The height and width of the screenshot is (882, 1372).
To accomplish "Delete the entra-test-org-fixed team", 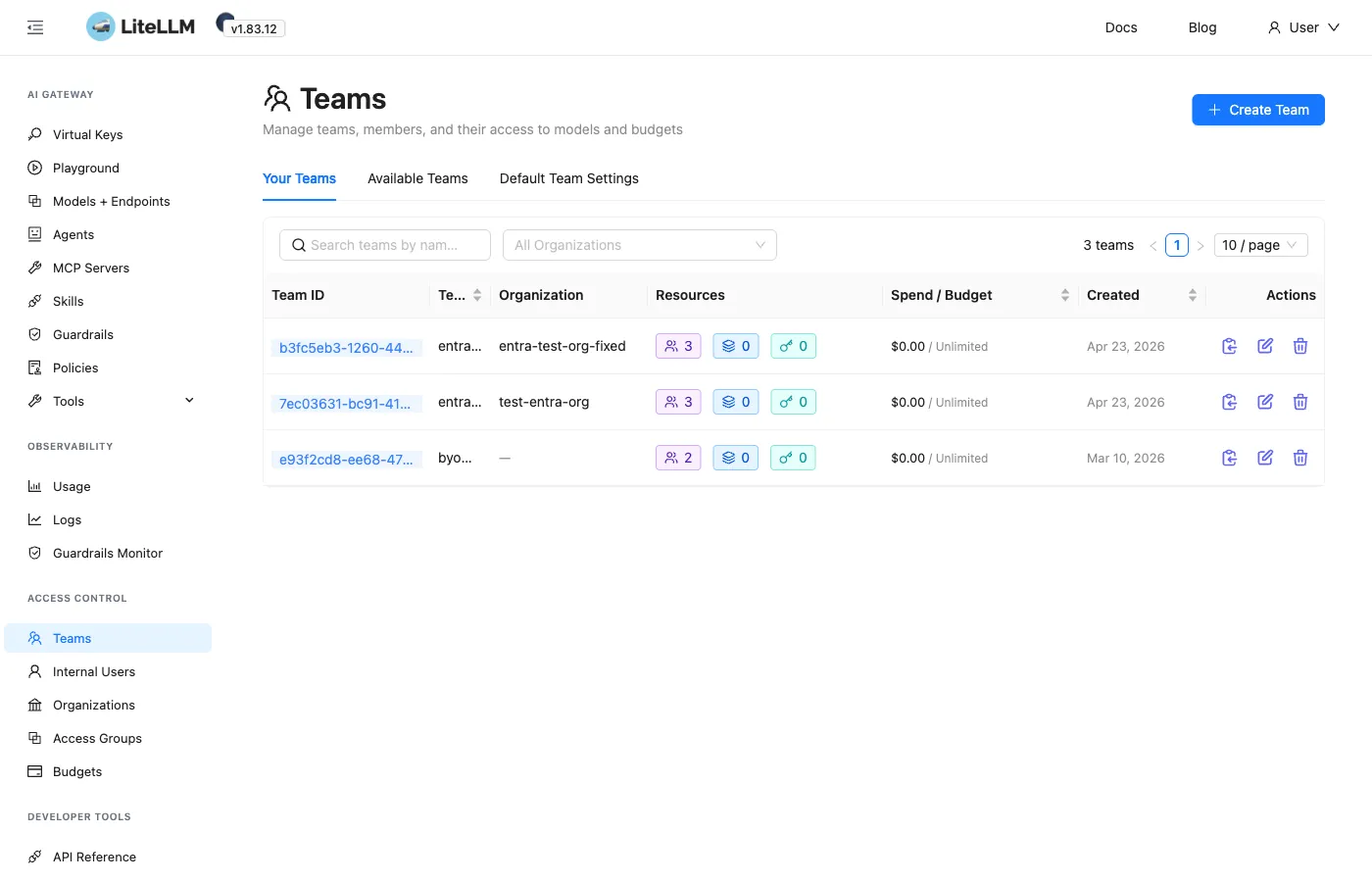I will point(1300,346).
